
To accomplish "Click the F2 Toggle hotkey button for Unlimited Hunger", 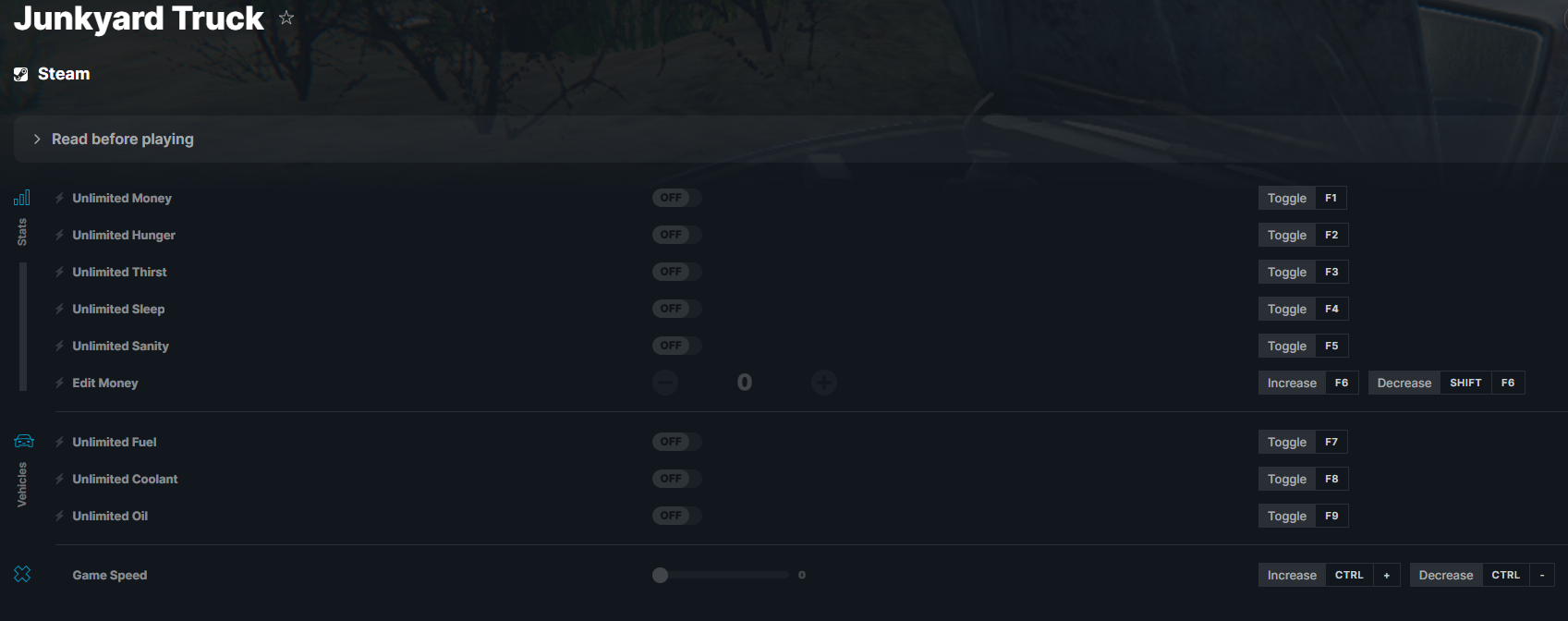I will pyautogui.click(x=1303, y=235).
